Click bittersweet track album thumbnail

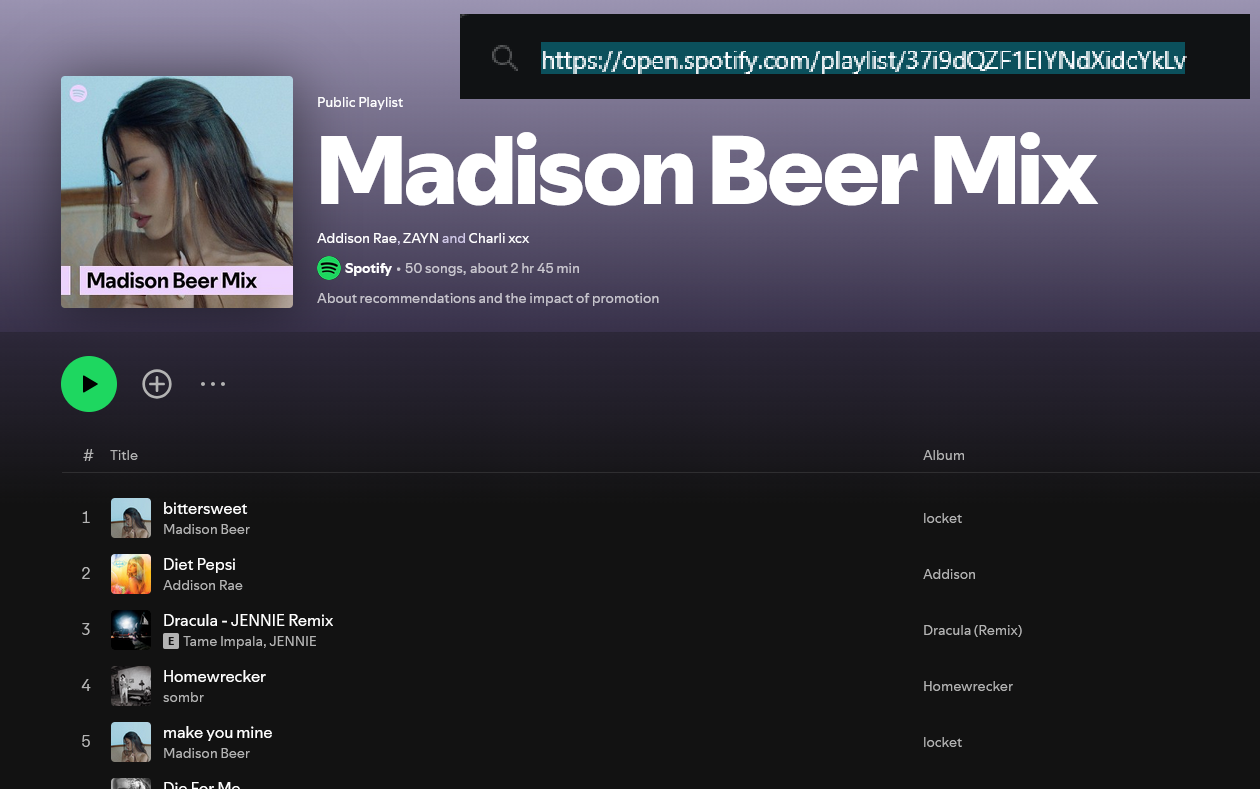131,518
